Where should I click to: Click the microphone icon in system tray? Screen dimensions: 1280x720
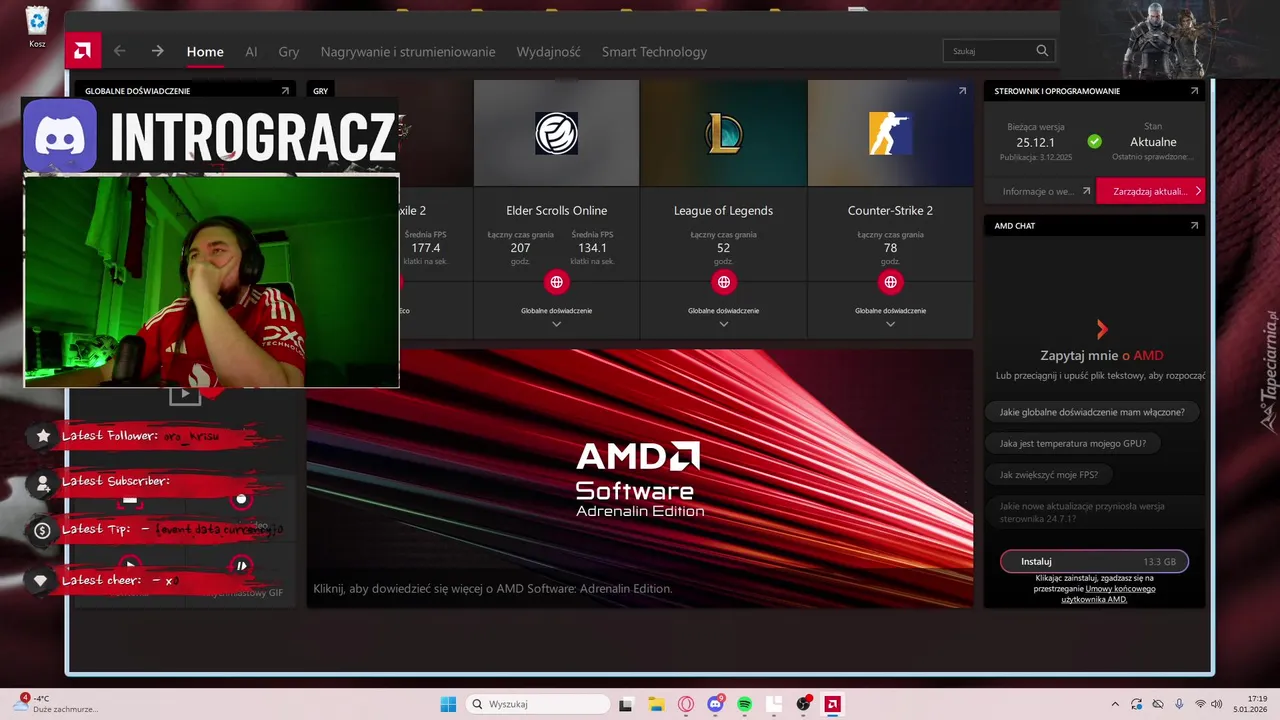[x=1179, y=704]
